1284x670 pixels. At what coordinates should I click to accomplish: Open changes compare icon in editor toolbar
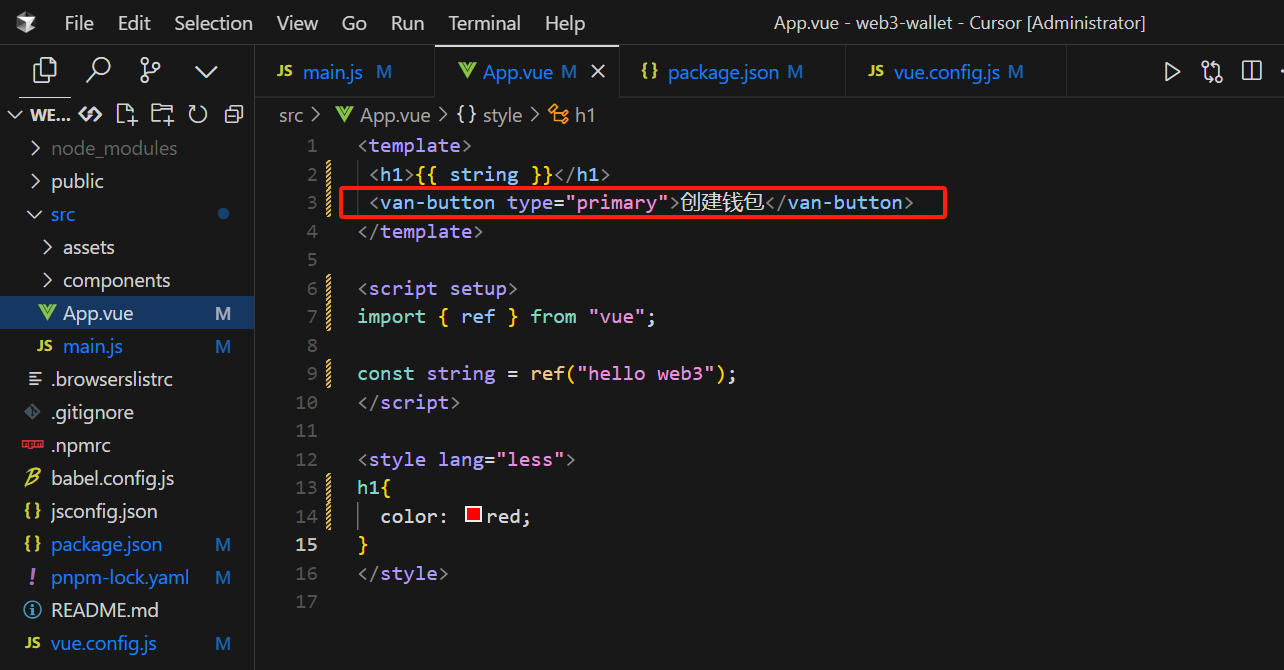(1212, 71)
